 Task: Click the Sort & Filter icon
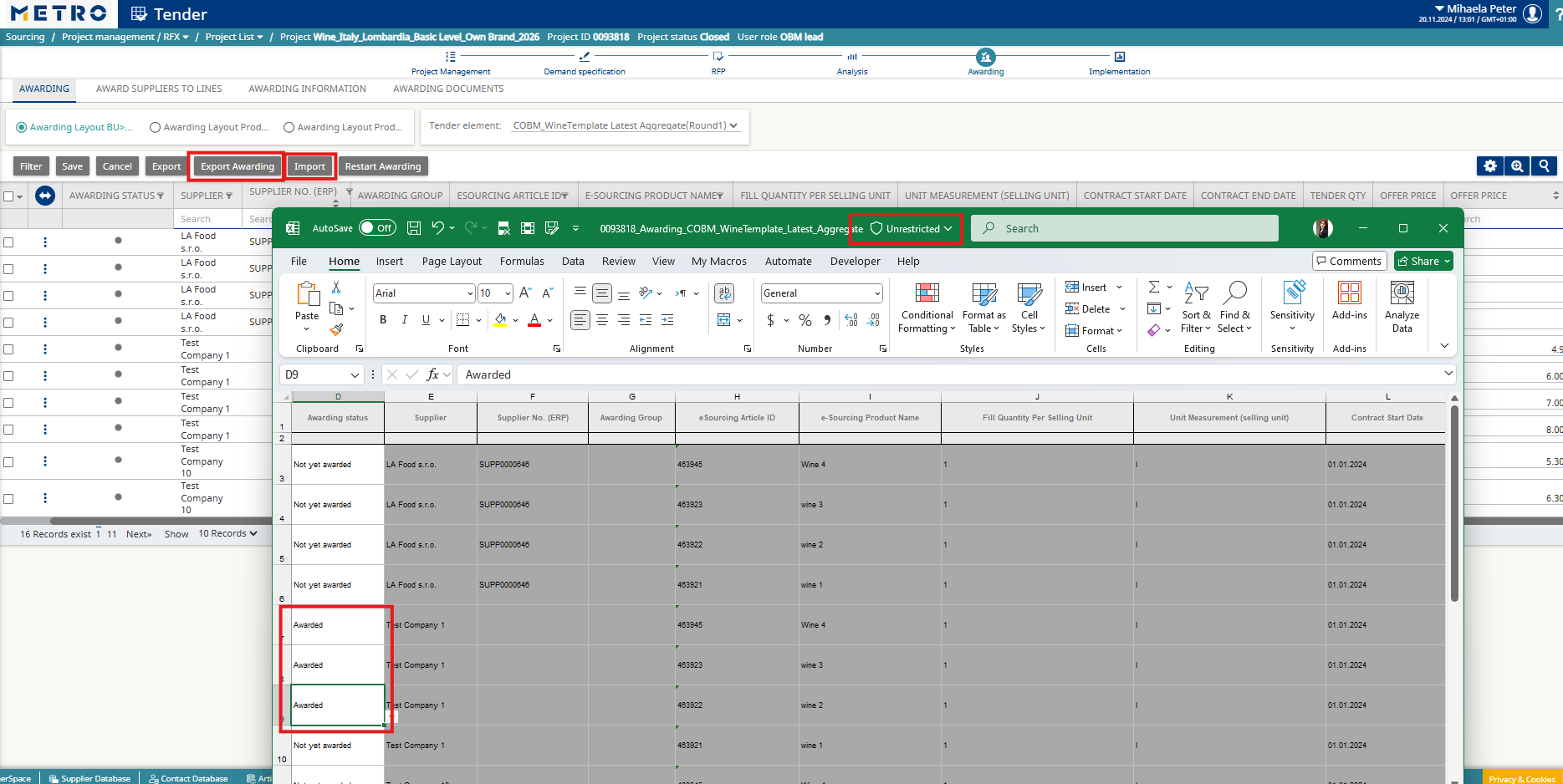(1196, 307)
